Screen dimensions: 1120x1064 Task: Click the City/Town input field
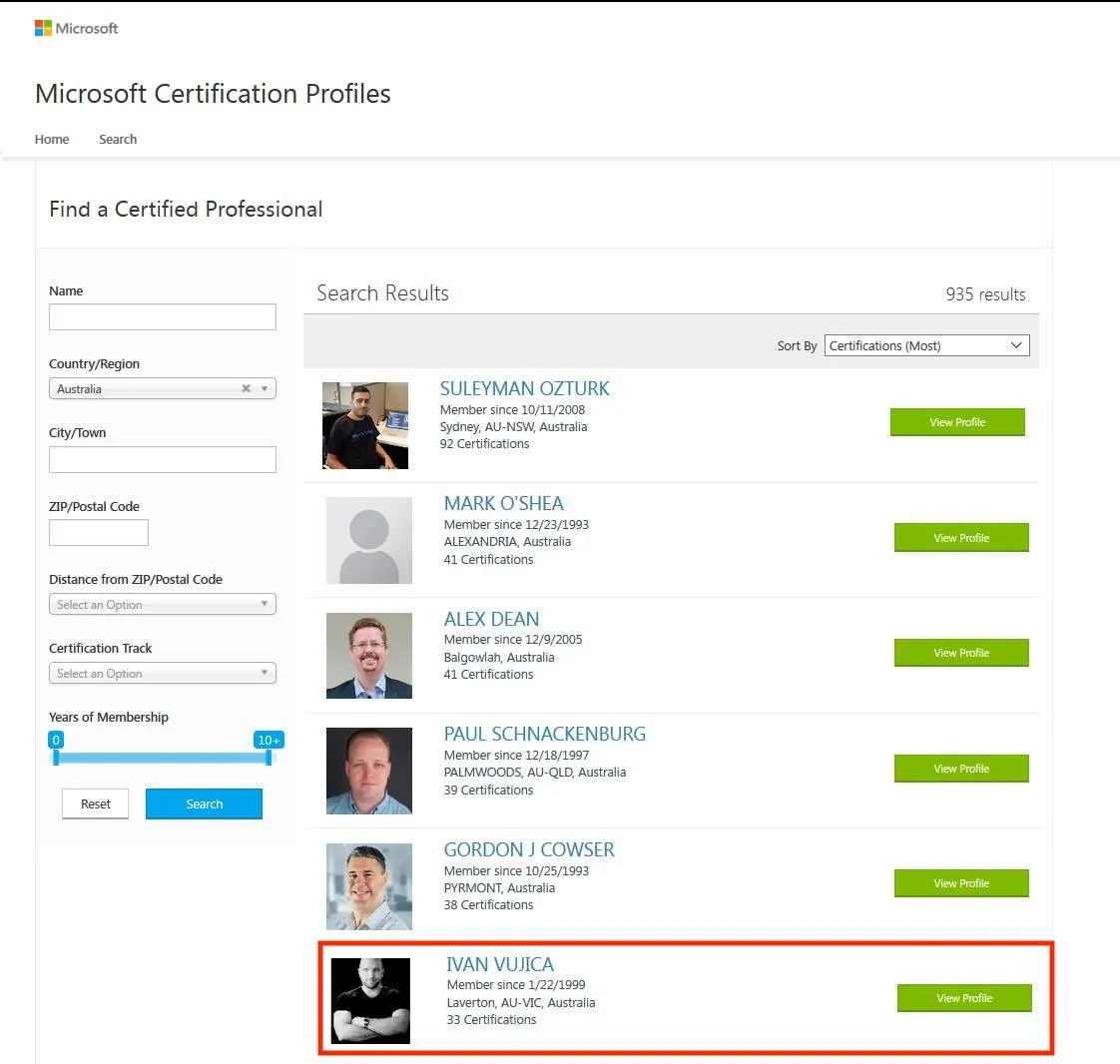click(162, 460)
